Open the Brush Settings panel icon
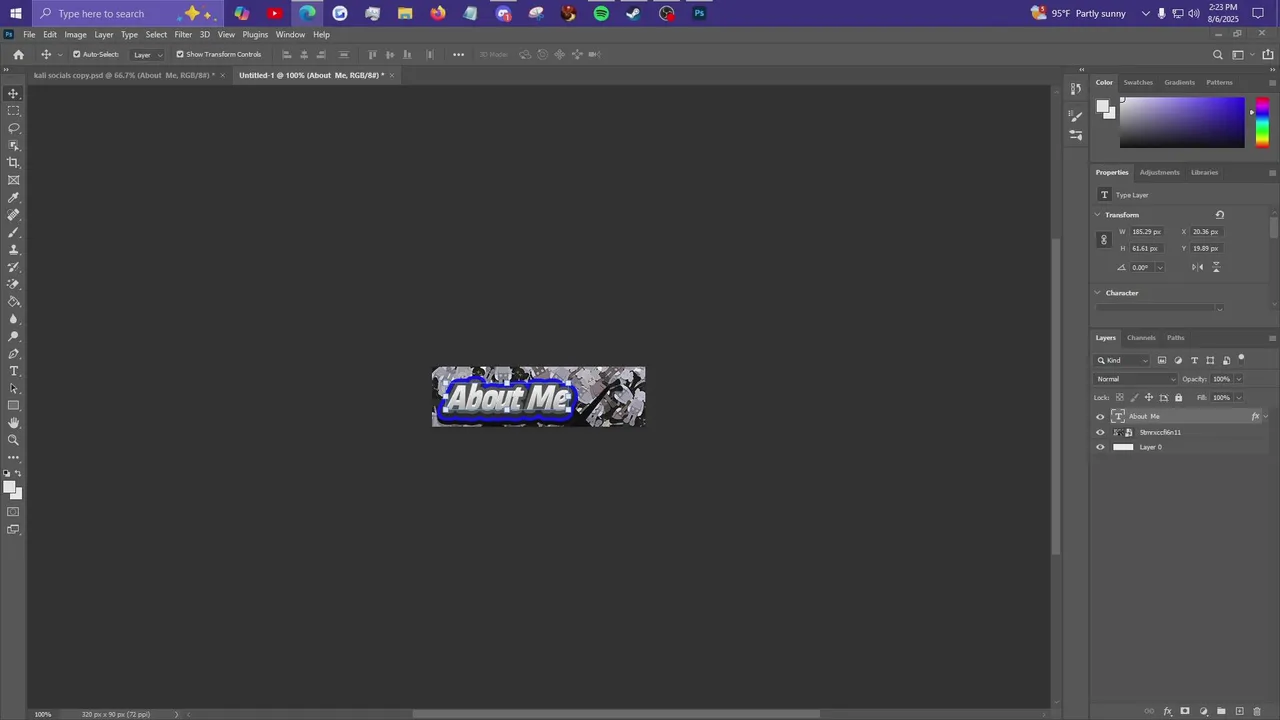This screenshot has width=1280, height=720. [x=1076, y=116]
